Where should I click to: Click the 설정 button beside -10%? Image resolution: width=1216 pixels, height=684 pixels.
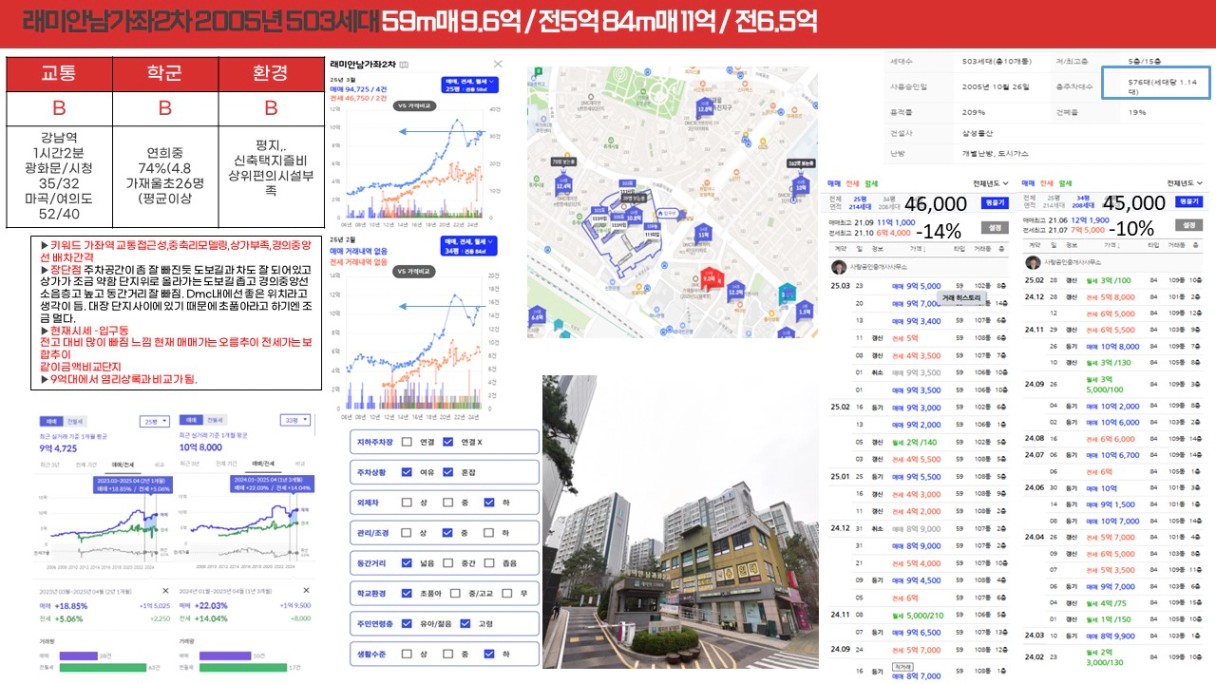[1191, 226]
